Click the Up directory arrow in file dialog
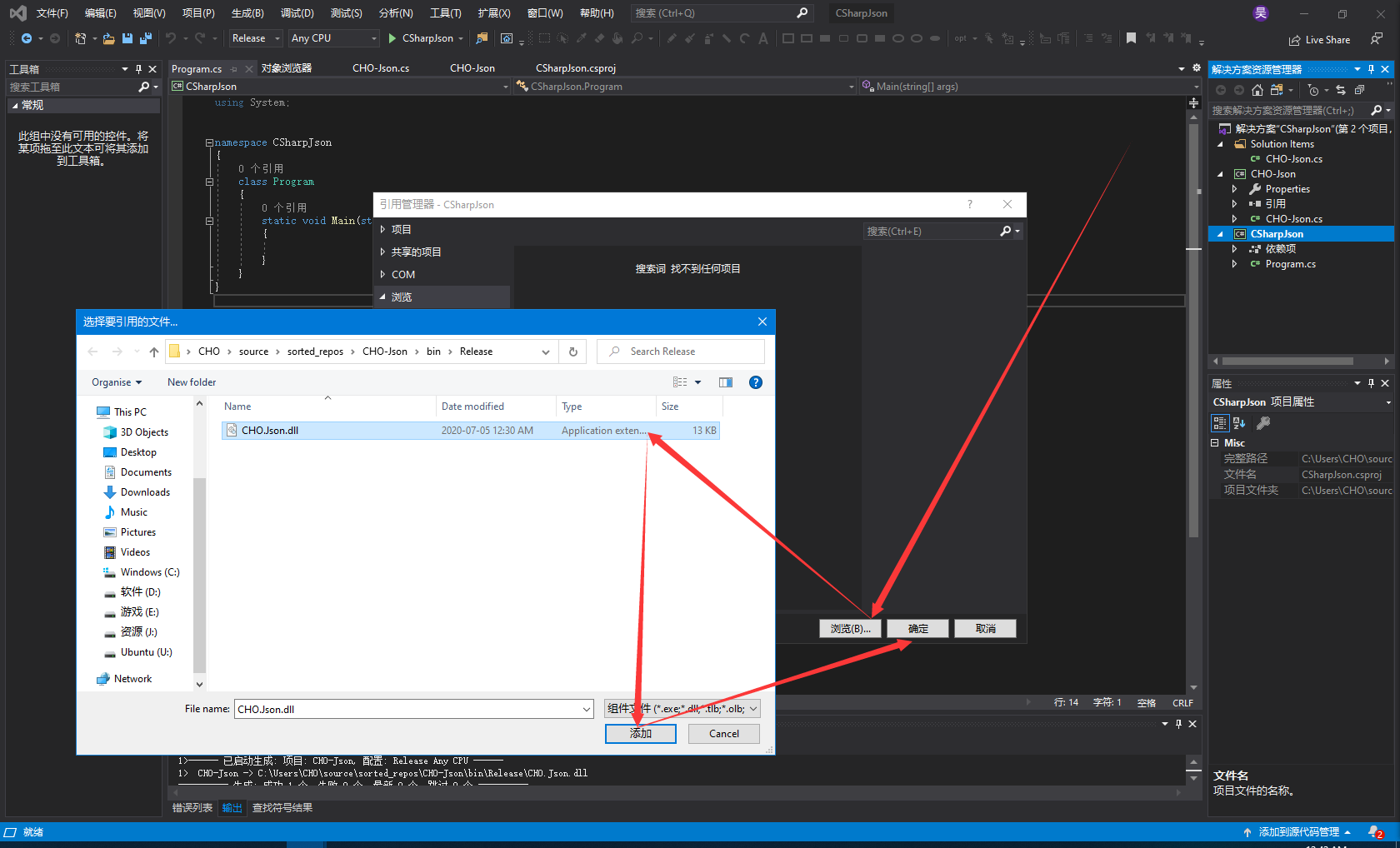Image resolution: width=1400 pixels, height=848 pixels. (154, 352)
